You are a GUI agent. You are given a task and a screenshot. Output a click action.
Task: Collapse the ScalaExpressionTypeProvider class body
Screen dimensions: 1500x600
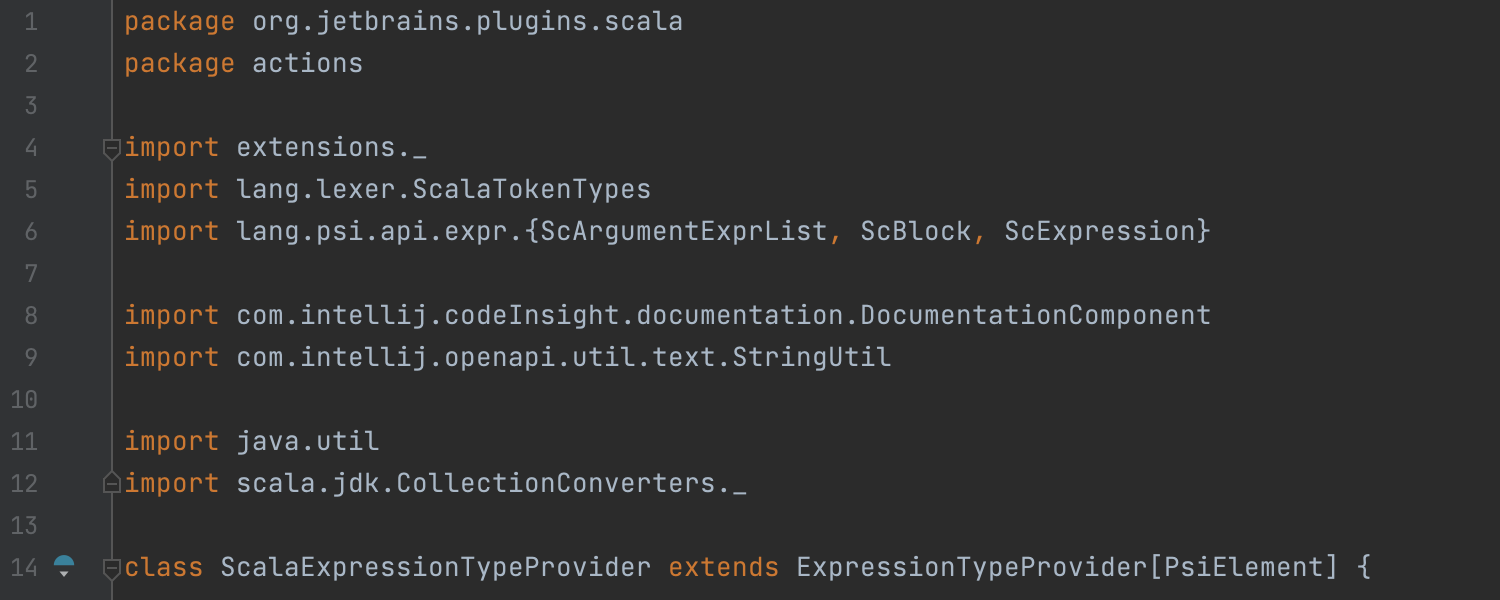point(112,568)
